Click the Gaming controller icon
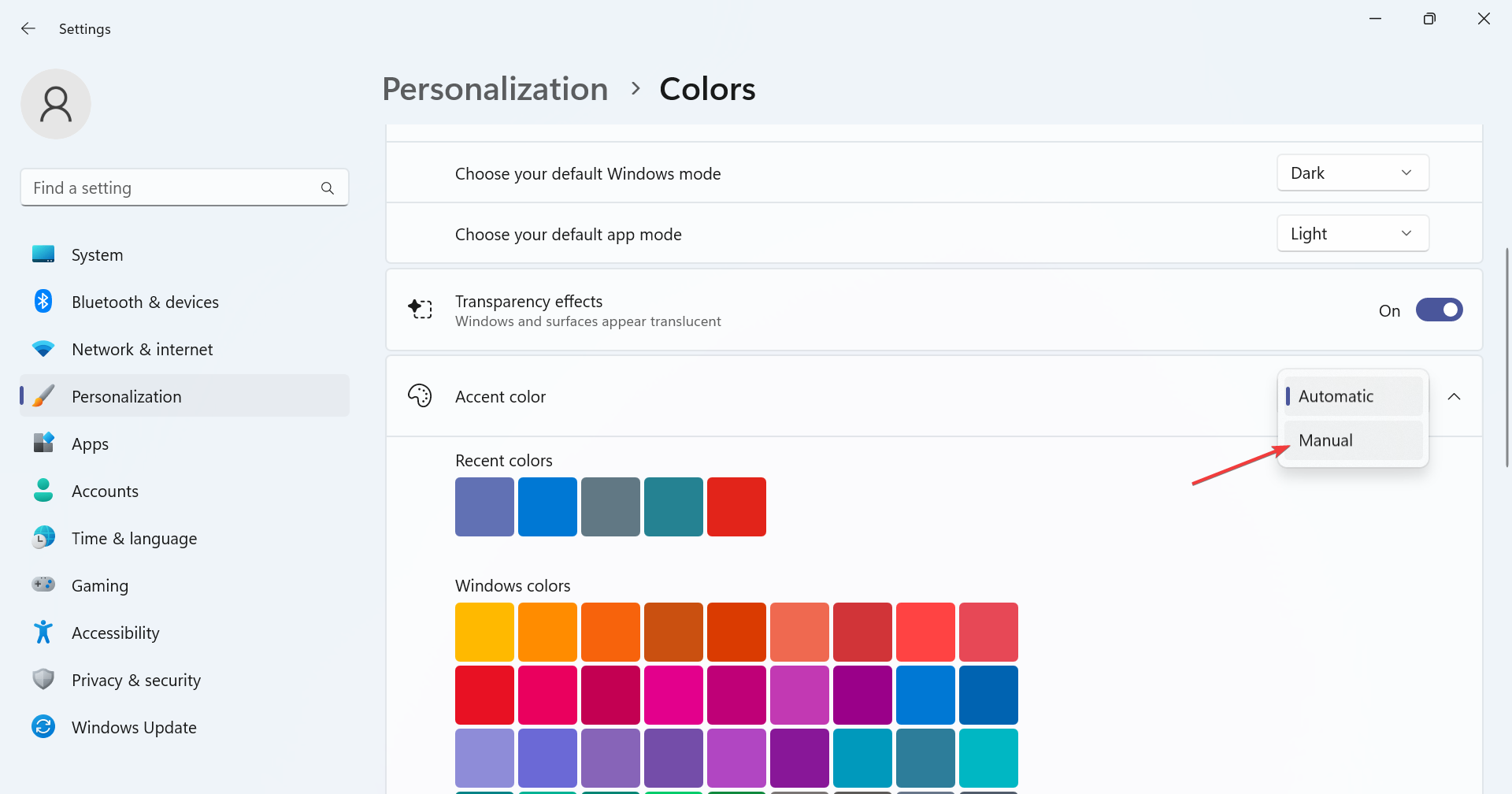This screenshot has width=1512, height=794. coord(43,584)
